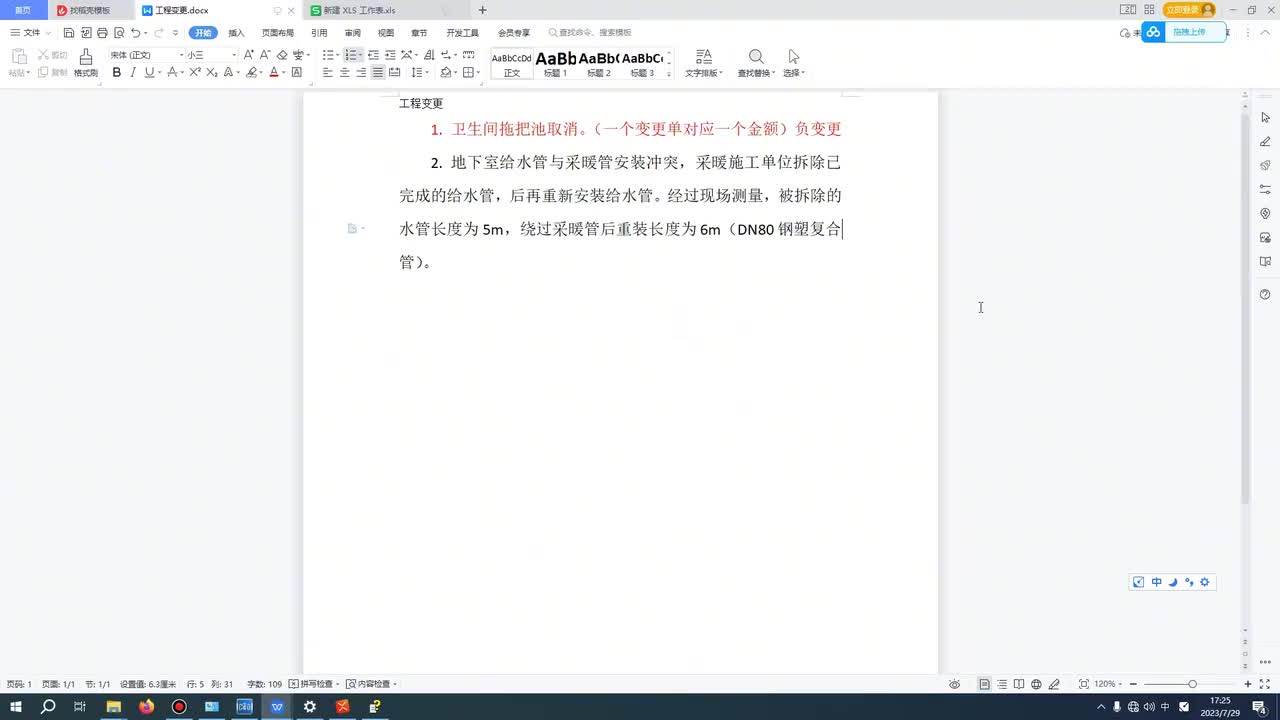This screenshot has width=1280, height=720.
Task: Open a new tab with the plus button
Action: pos(482,10)
